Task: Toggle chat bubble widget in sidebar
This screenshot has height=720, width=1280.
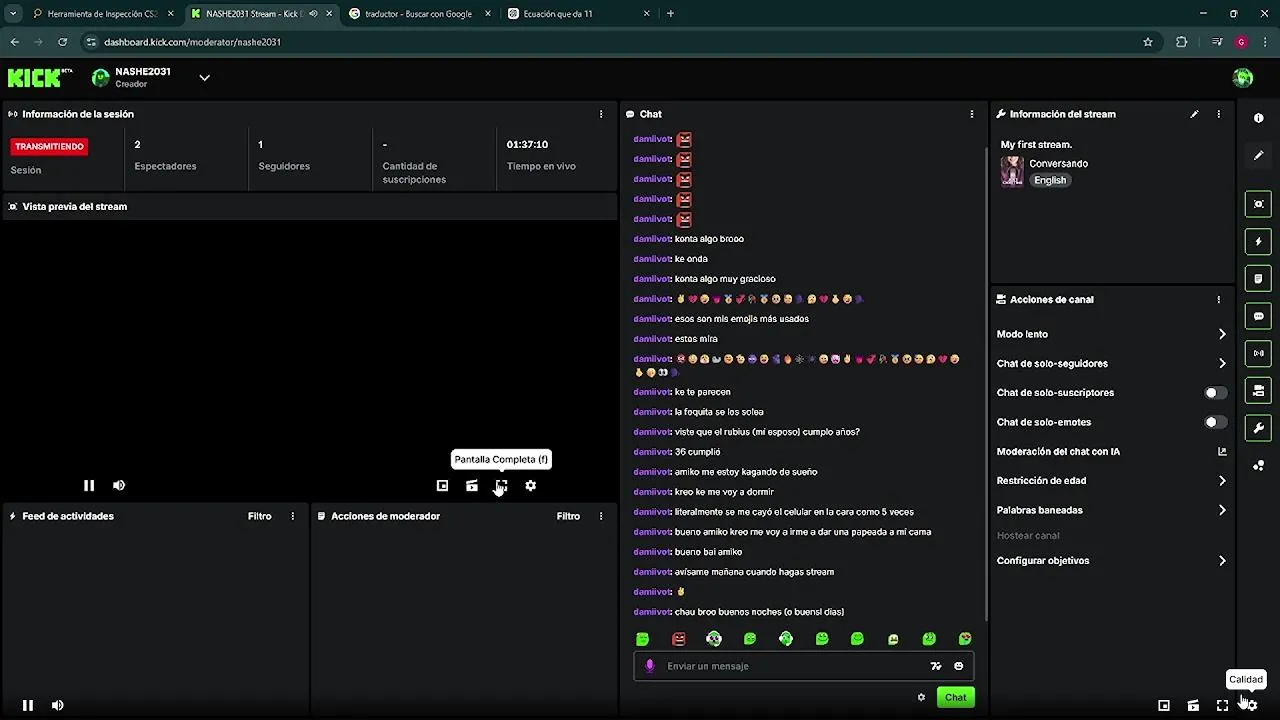Action: click(x=1259, y=316)
